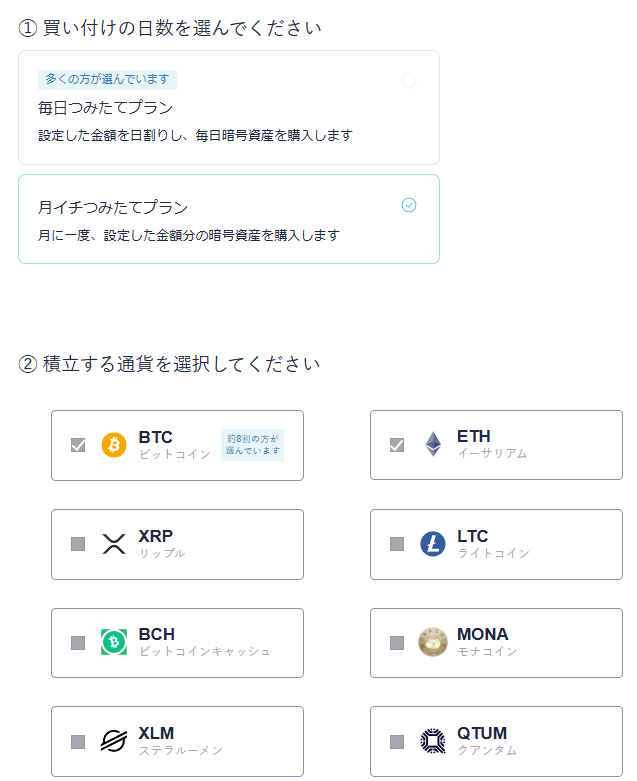637x781 pixels.
Task: Click the checked 月イチつみたてプラン radio mark
Action: 409,205
